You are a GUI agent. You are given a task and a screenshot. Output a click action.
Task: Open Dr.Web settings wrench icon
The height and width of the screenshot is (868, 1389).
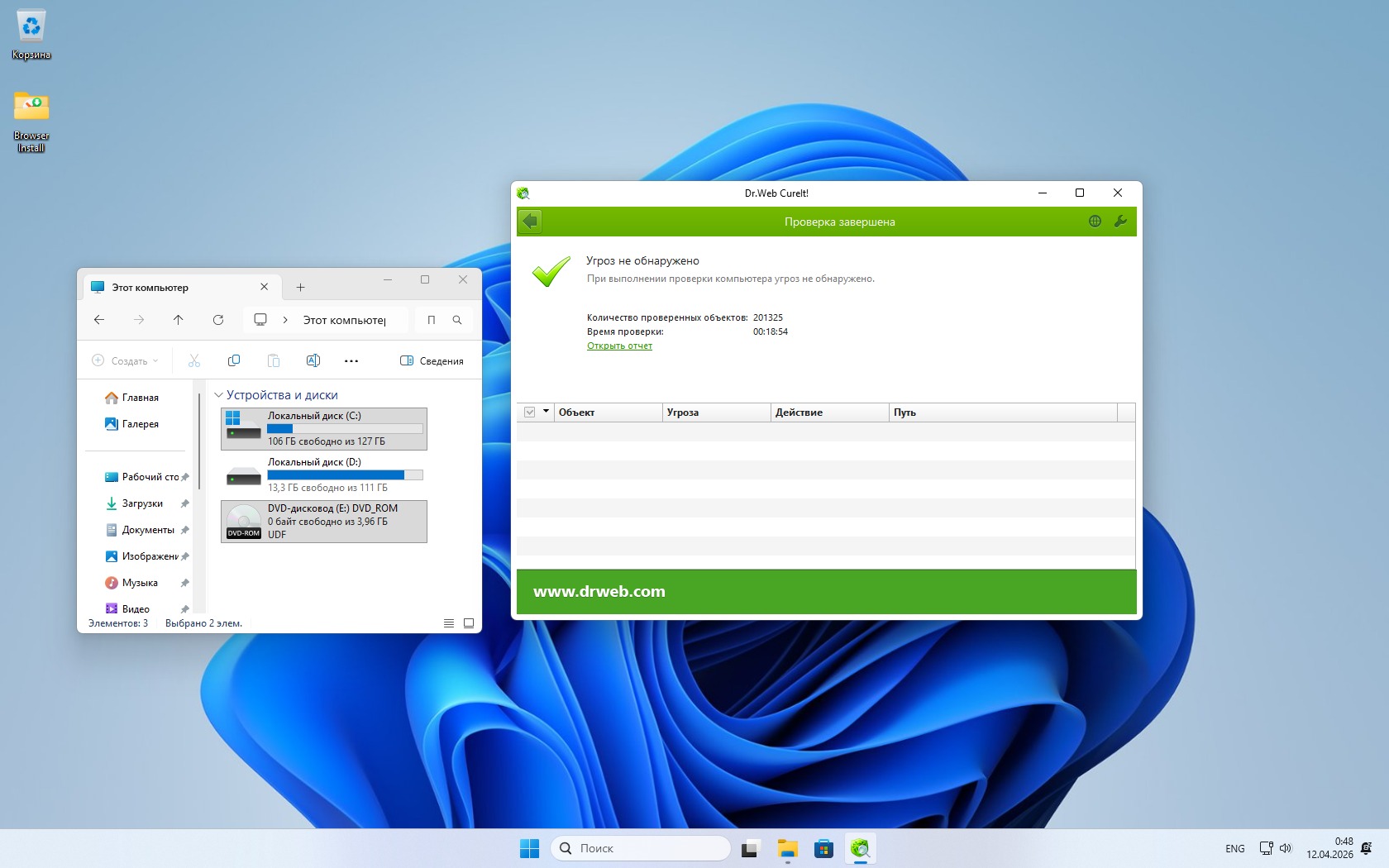[1120, 222]
